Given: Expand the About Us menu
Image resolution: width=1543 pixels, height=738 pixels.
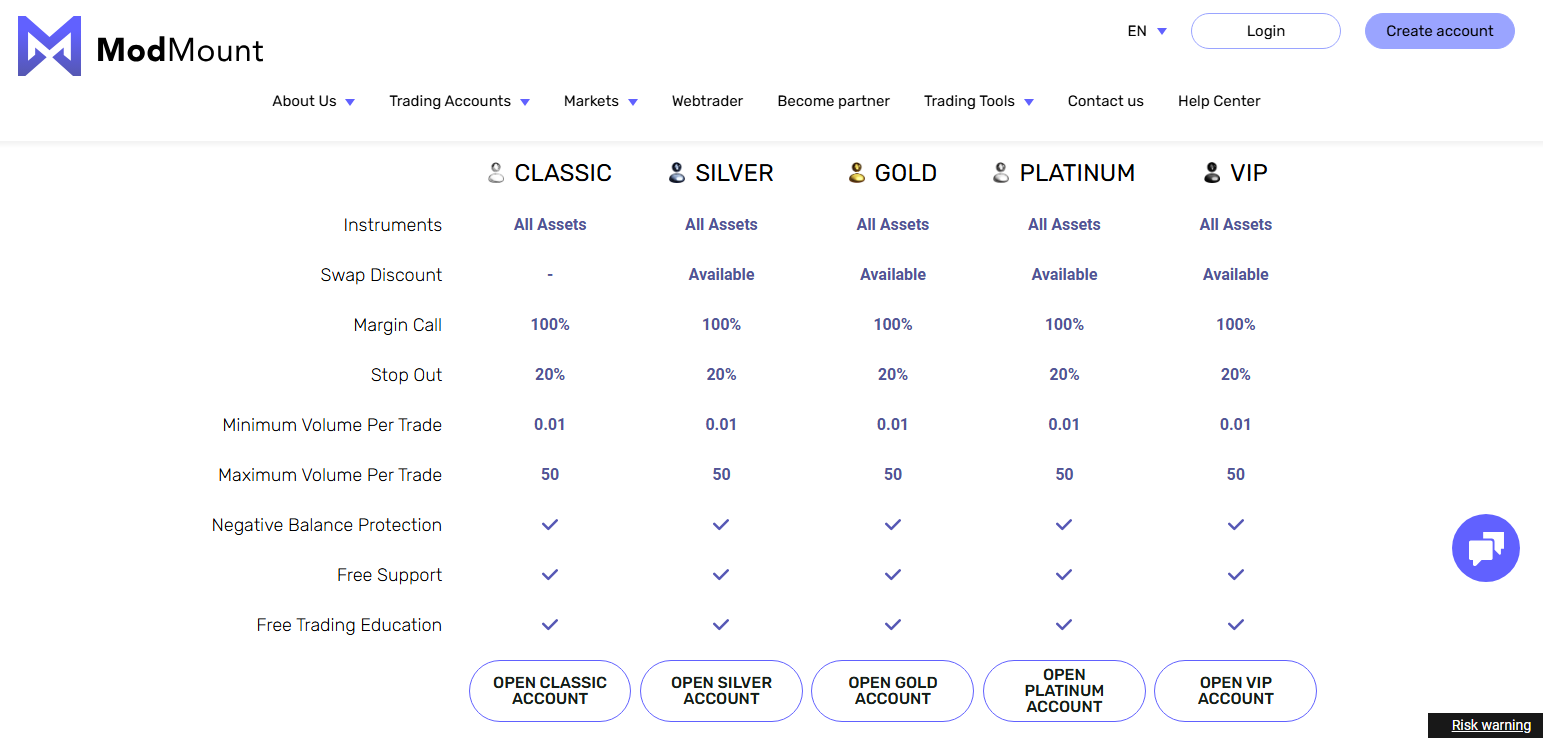Looking at the screenshot, I should coord(314,101).
